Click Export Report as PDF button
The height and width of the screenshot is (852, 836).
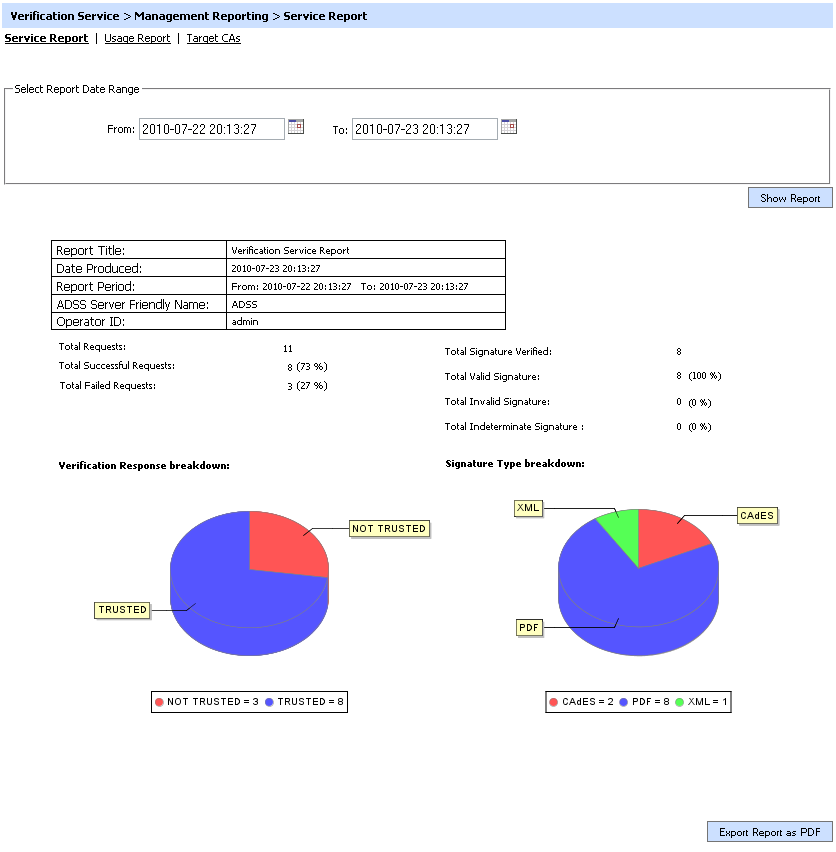pyautogui.click(x=769, y=832)
